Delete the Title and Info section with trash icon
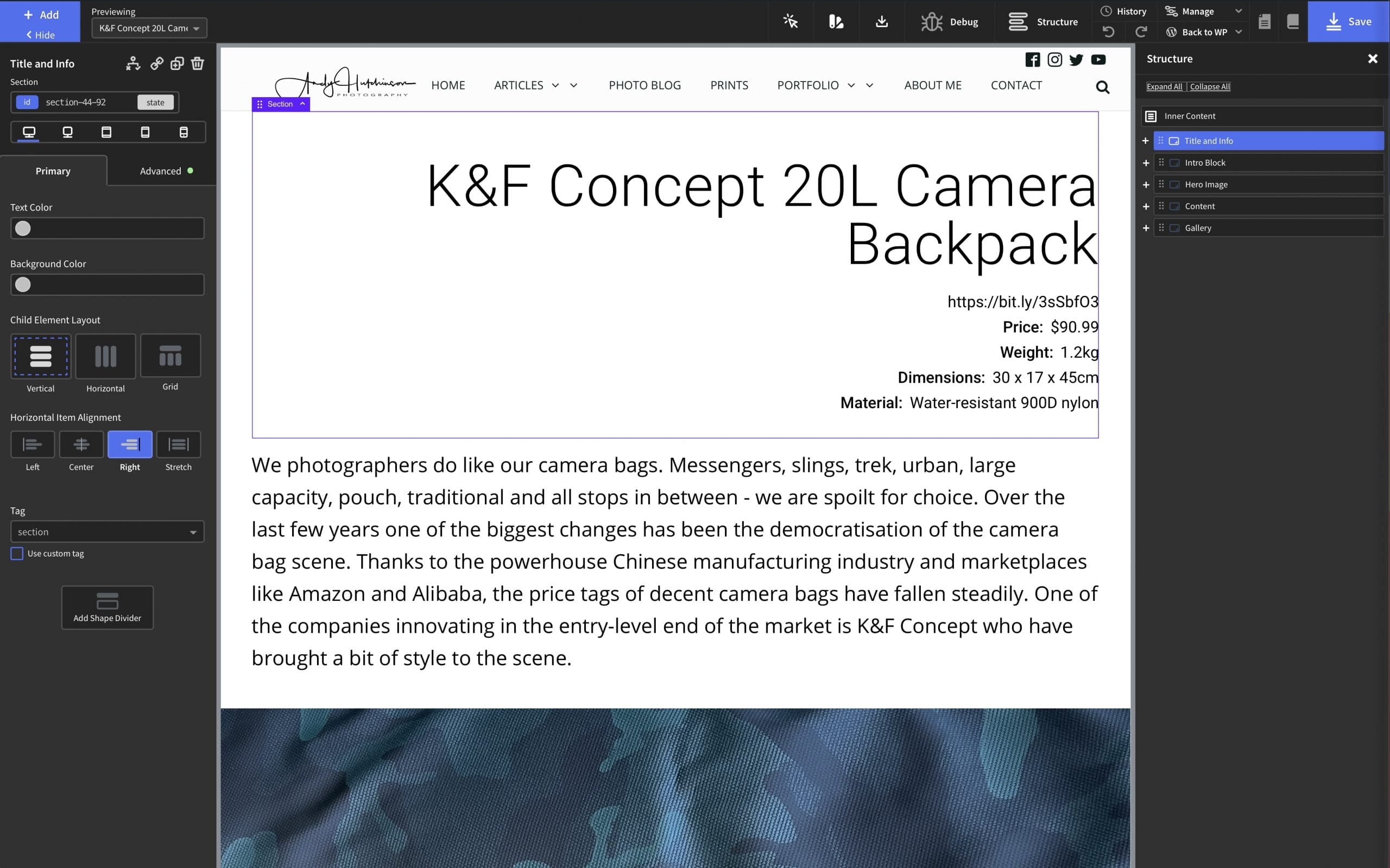 tap(198, 63)
